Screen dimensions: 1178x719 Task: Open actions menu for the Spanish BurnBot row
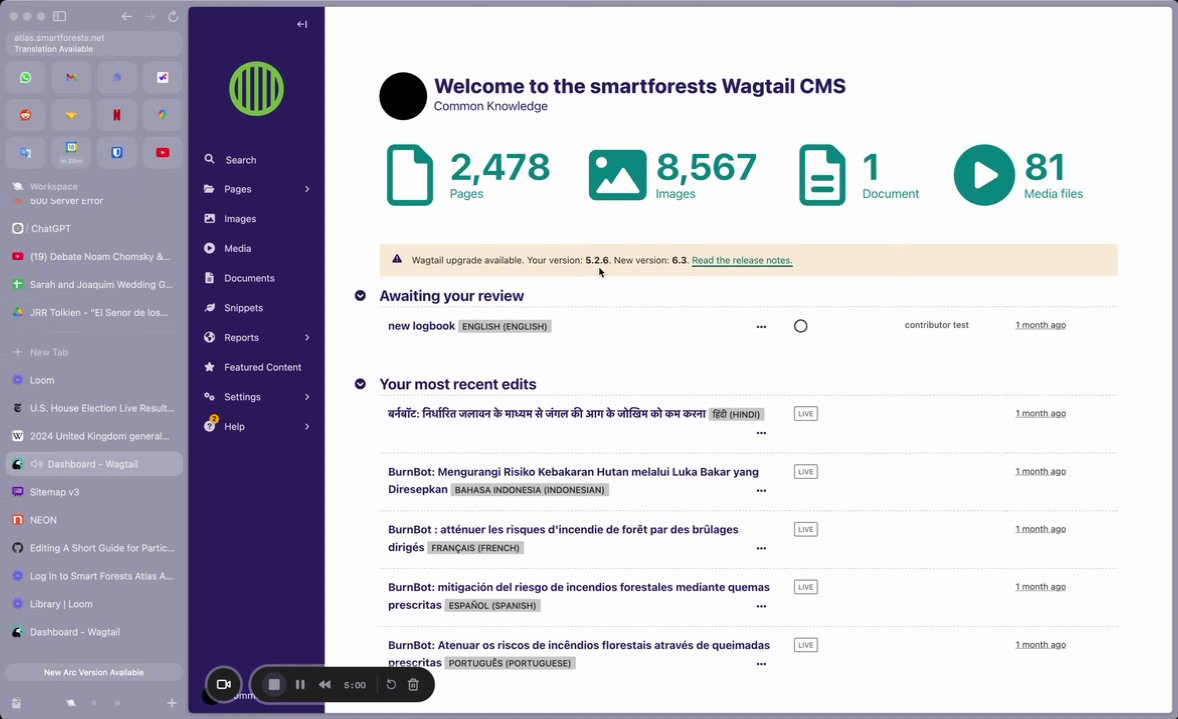pyautogui.click(x=761, y=606)
